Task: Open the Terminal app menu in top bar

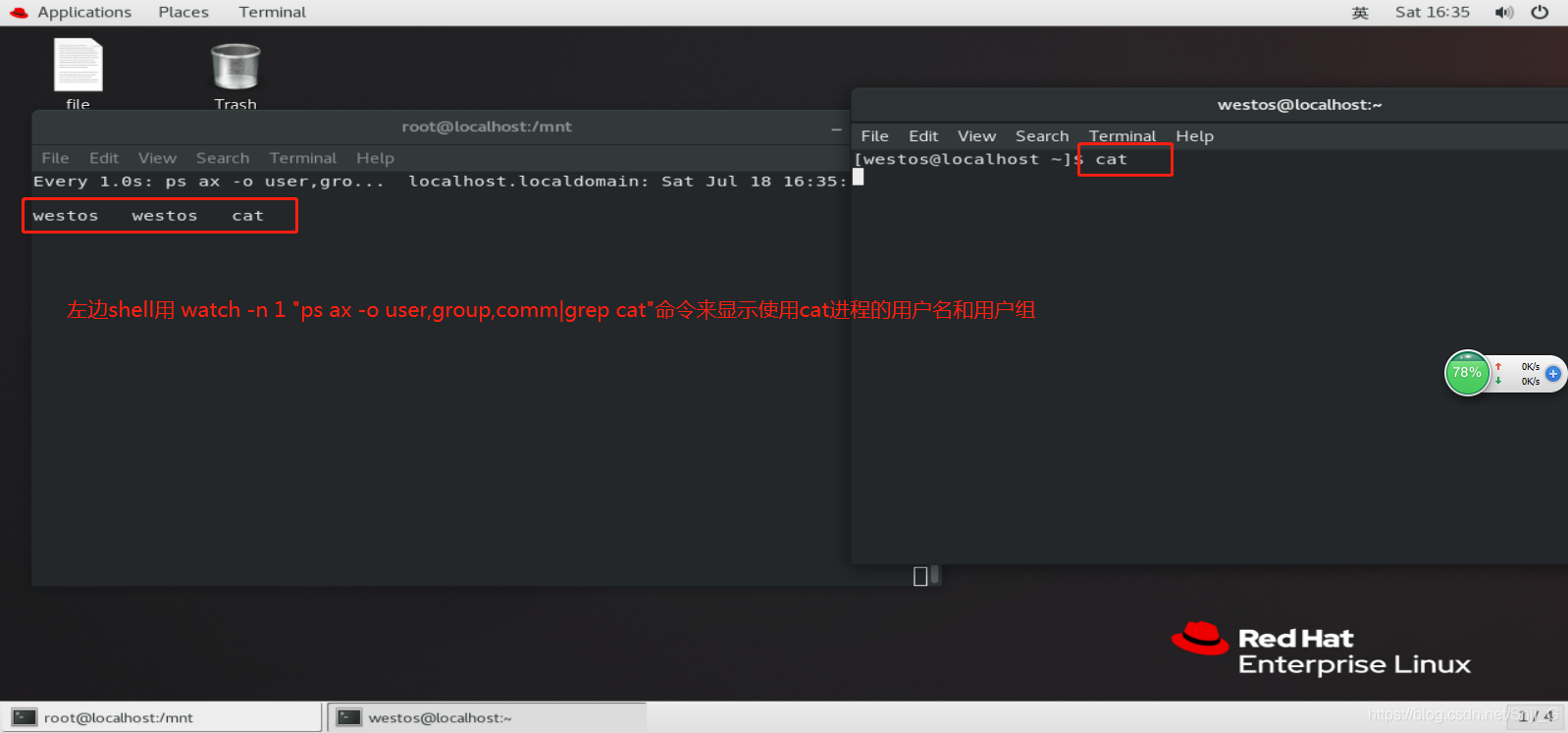Action: (272, 12)
